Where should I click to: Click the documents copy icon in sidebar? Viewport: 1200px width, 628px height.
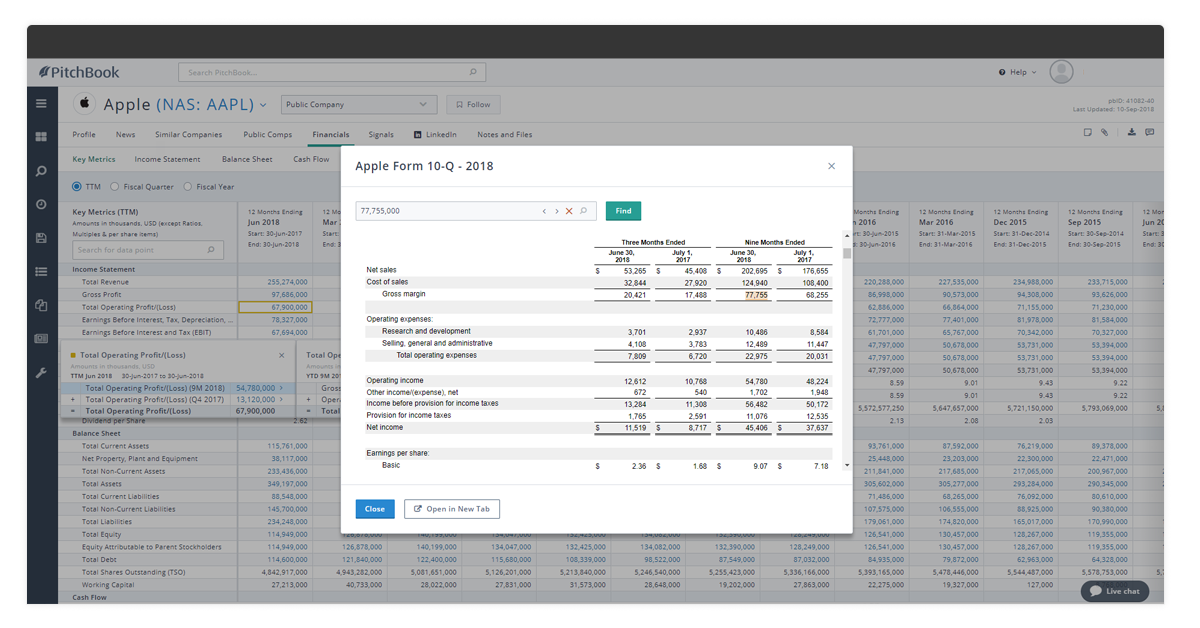41,305
